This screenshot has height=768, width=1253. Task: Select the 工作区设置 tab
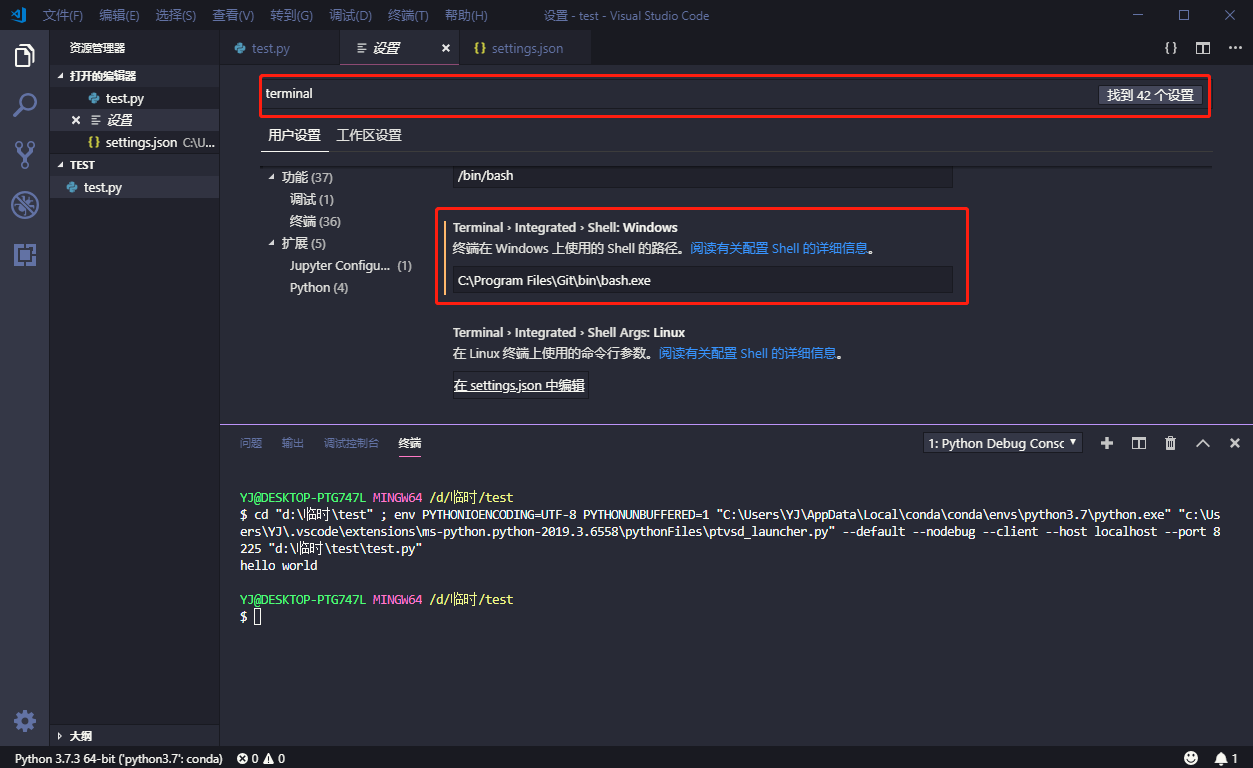(369, 135)
